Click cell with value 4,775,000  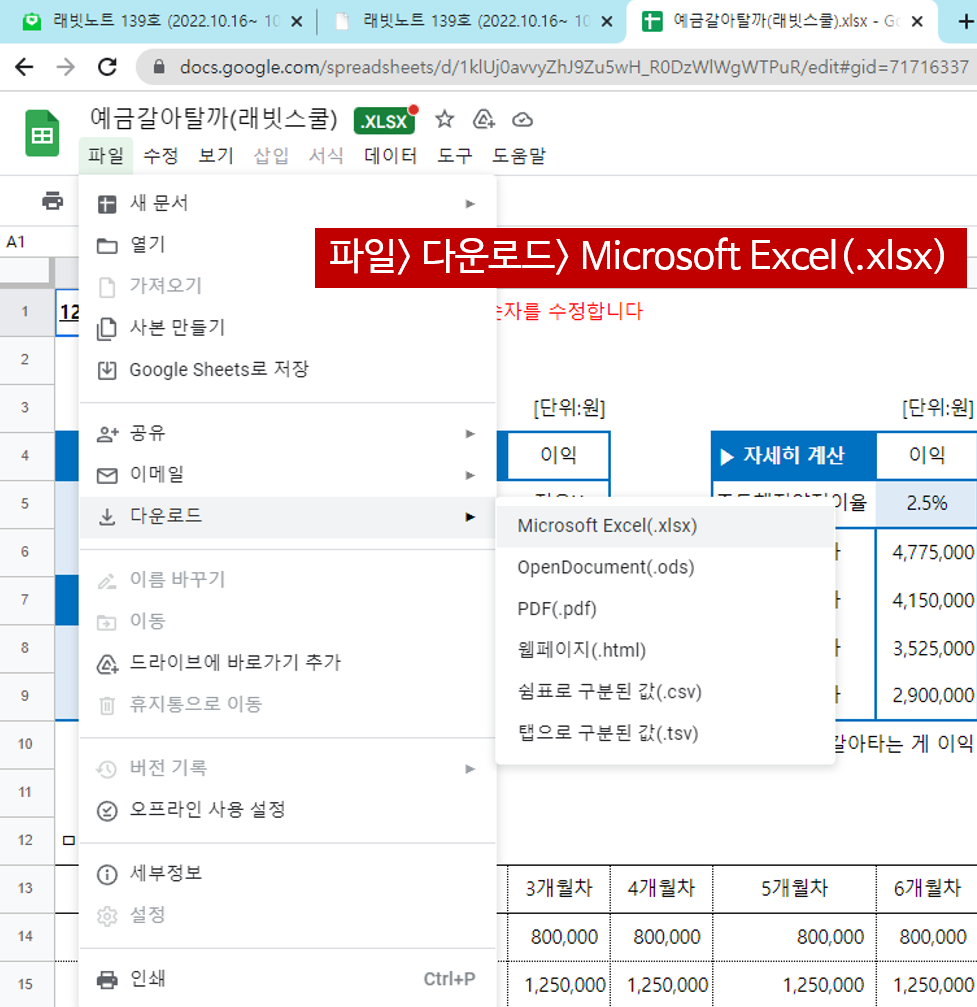(x=926, y=552)
